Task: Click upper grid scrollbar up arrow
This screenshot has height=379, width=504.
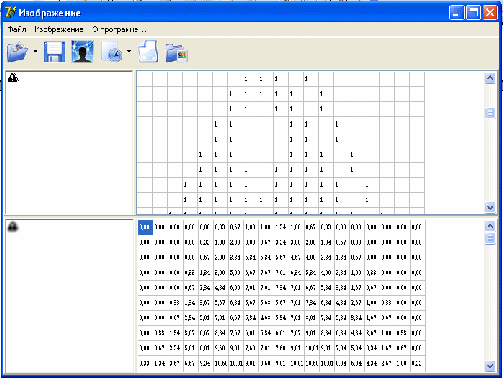Action: tap(490, 78)
